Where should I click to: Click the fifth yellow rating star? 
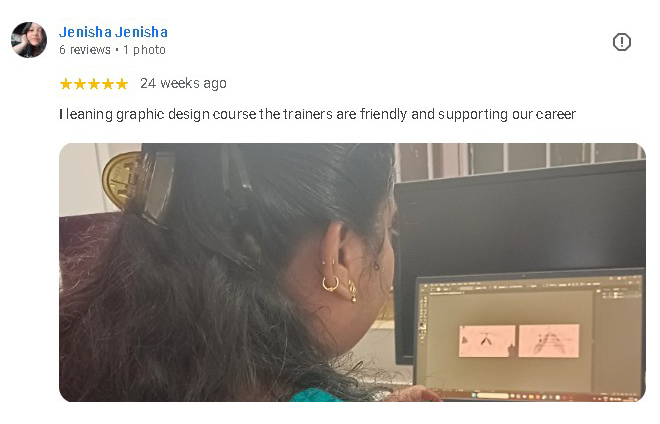click(122, 84)
